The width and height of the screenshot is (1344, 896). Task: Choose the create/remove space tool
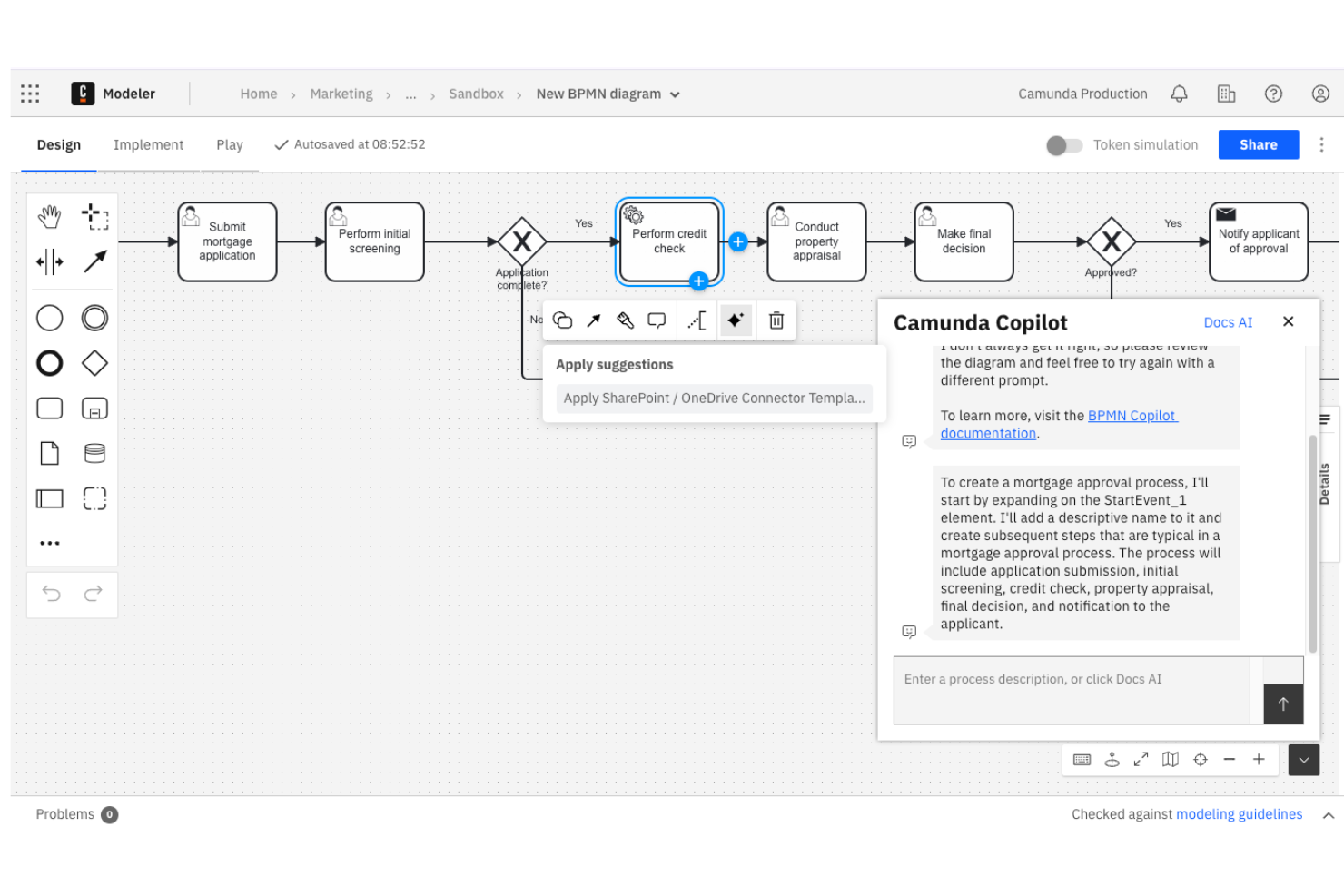click(x=50, y=262)
